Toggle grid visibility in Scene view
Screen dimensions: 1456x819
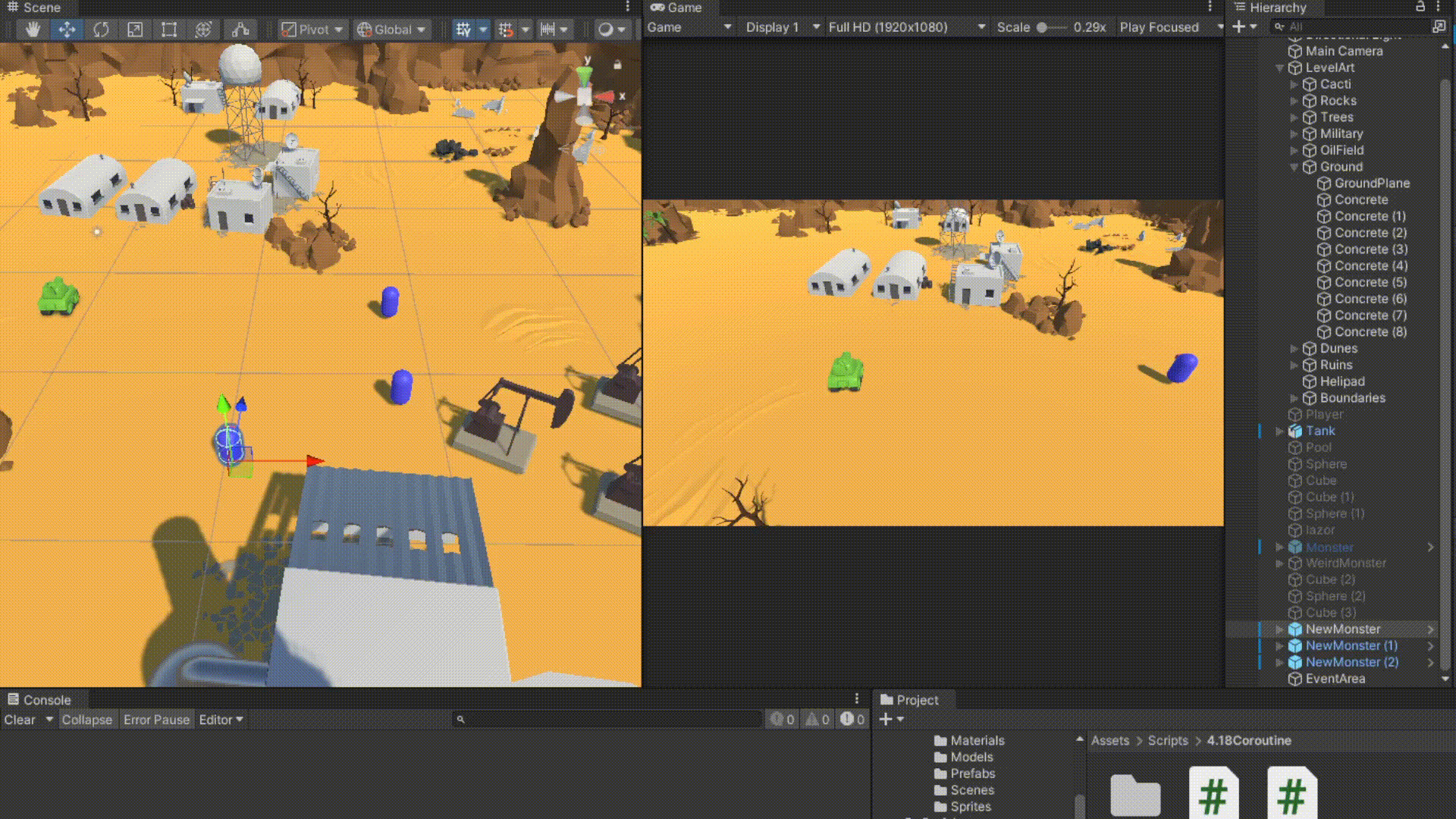click(x=463, y=30)
